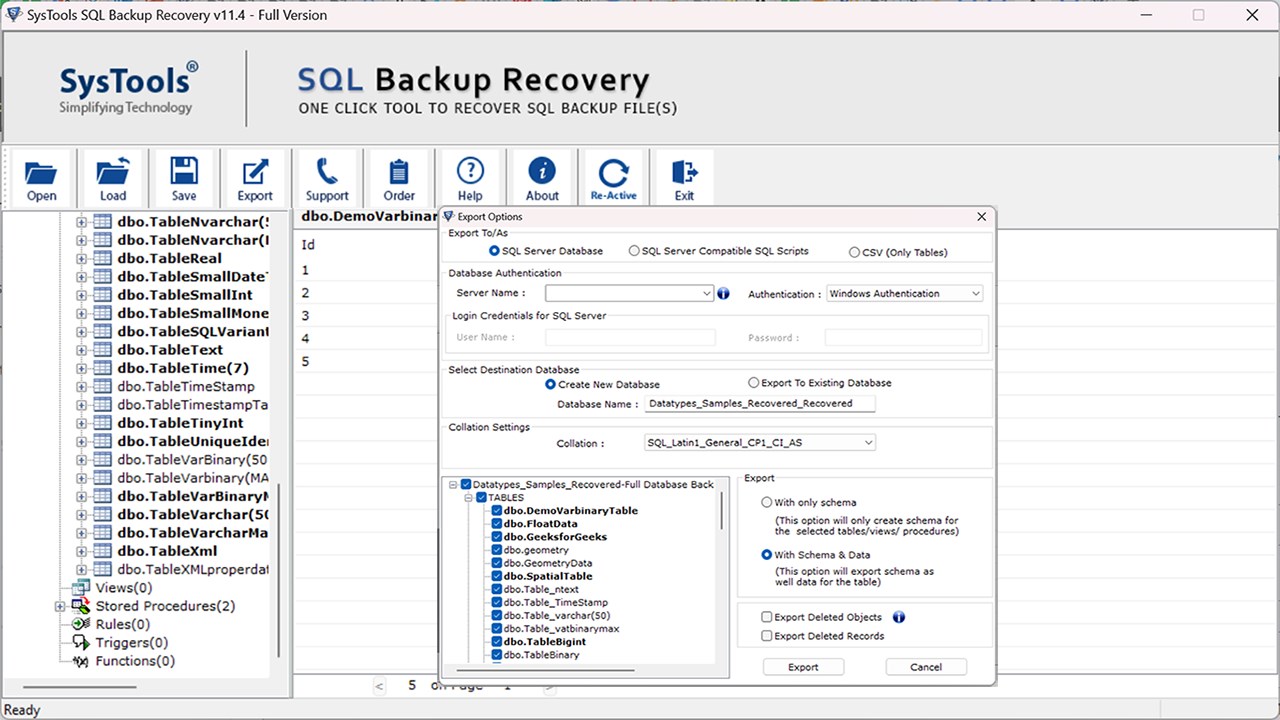Image resolution: width=1280 pixels, height=720 pixels.
Task: Click row with Id value 3
Action: point(366,316)
